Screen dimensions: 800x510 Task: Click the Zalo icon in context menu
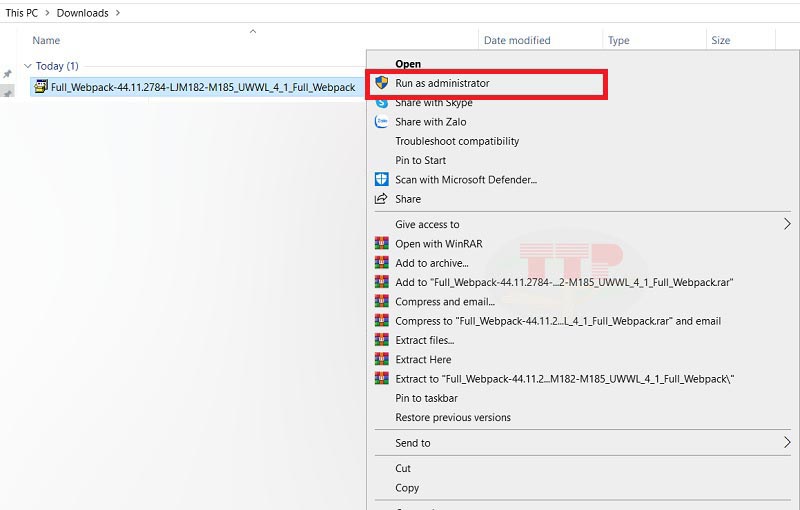pyautogui.click(x=381, y=121)
